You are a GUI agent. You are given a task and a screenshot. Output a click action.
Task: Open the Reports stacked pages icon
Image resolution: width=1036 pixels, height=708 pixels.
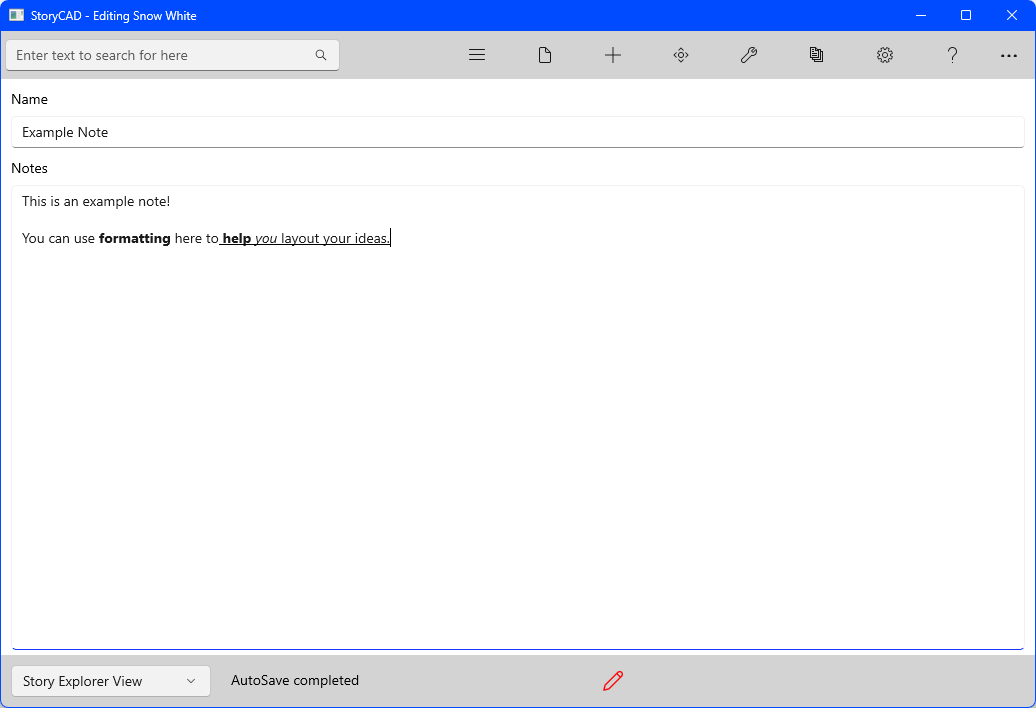[817, 55]
